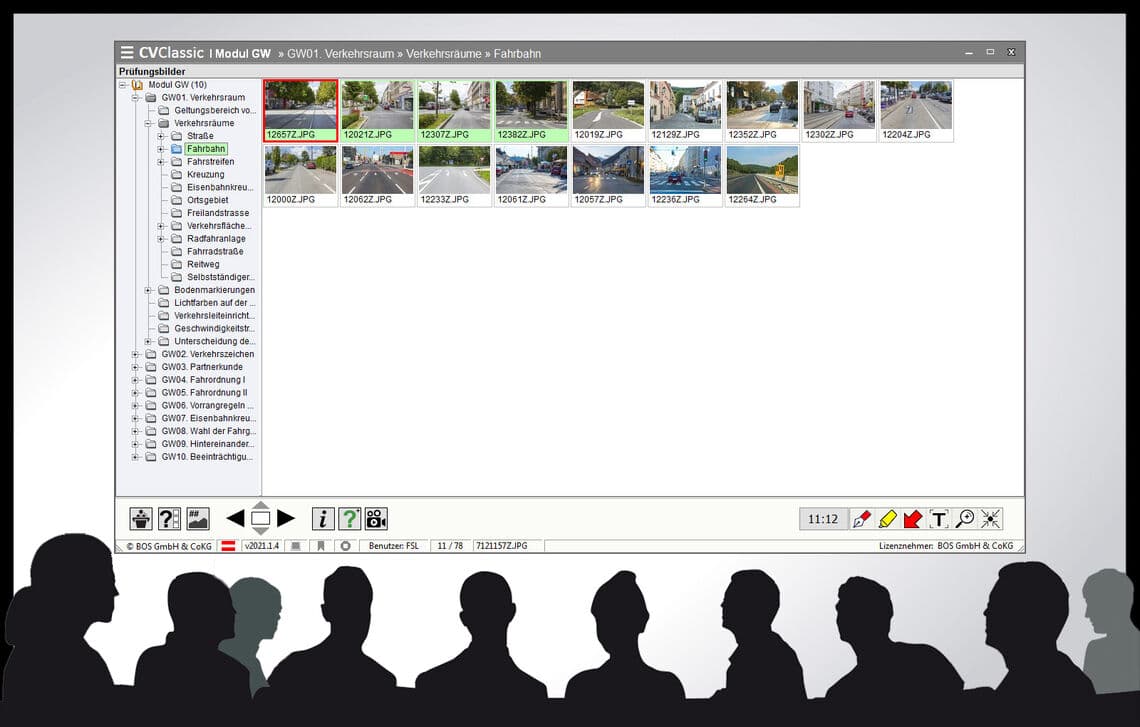Choose the red arrow pointer tool
The height and width of the screenshot is (727, 1140).
913,519
